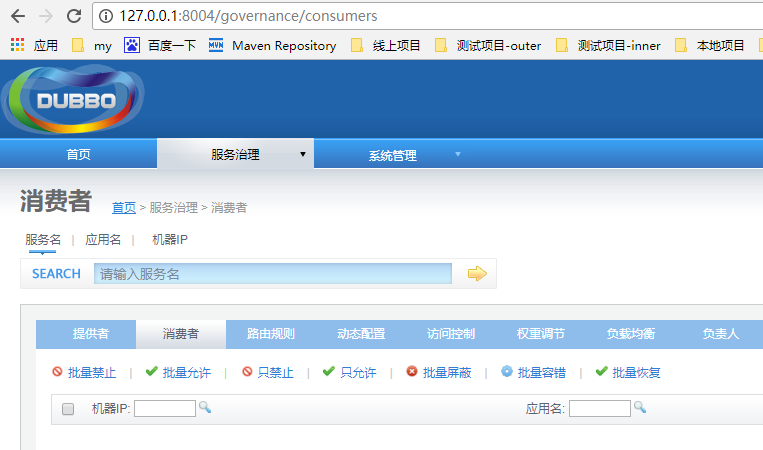Focus the 应用名 filter input
This screenshot has width=763, height=450.
(x=600, y=408)
